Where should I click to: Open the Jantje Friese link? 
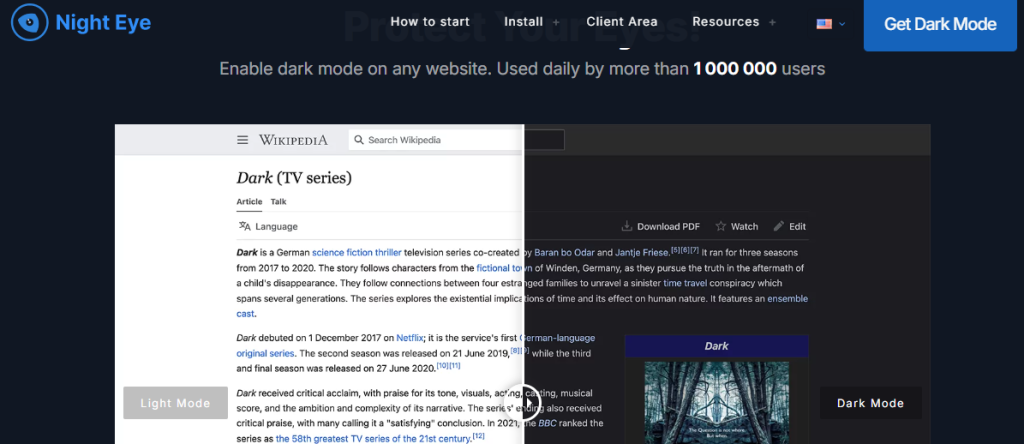pyautogui.click(x=642, y=252)
